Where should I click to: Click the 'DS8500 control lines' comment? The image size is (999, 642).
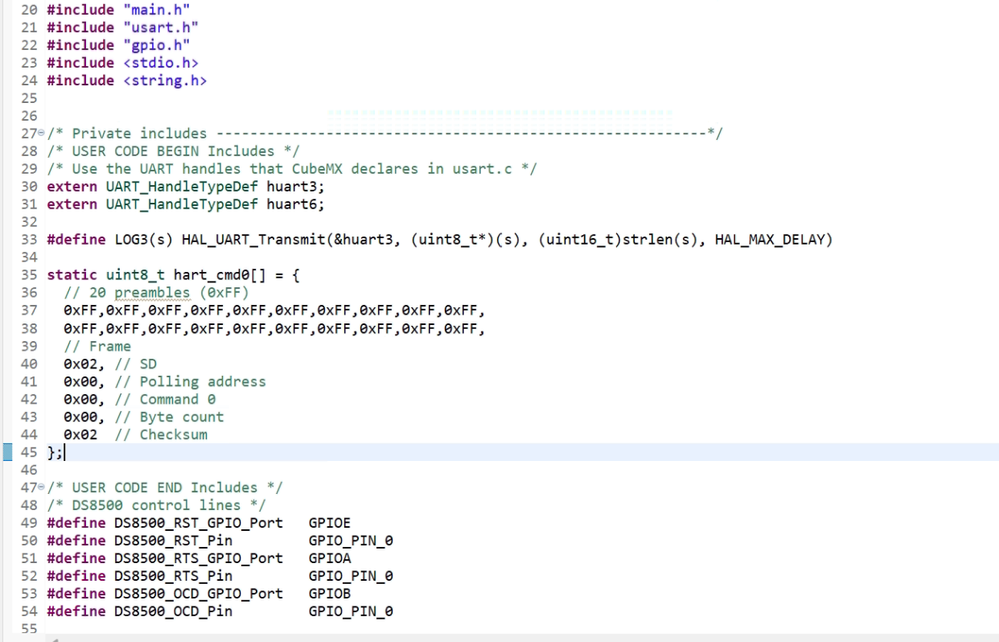click(157, 506)
